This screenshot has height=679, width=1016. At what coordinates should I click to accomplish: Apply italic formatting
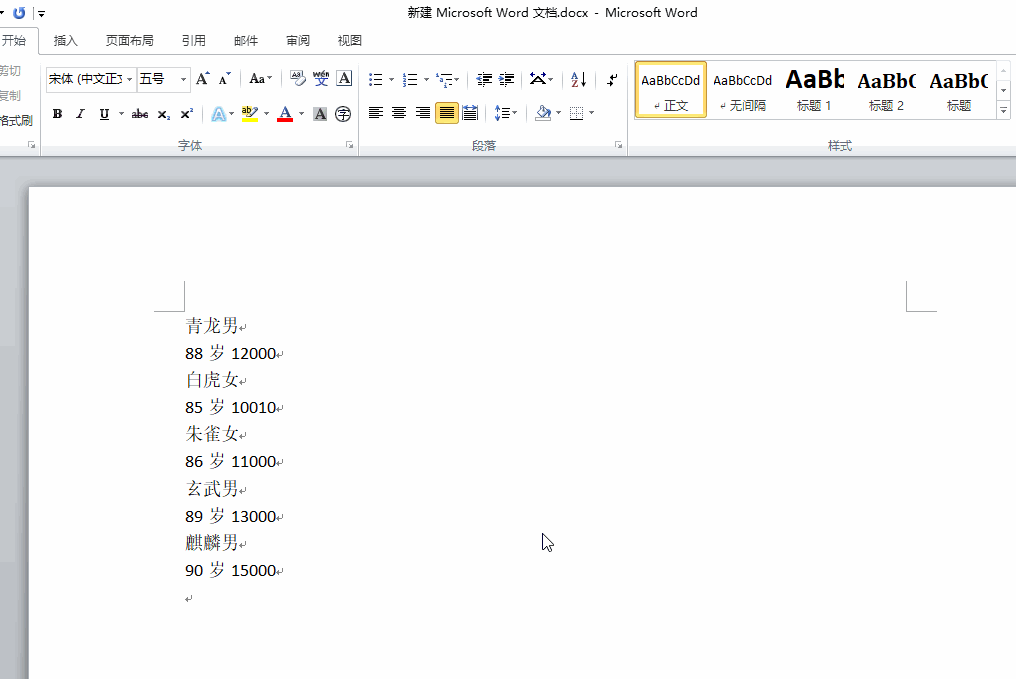click(79, 113)
